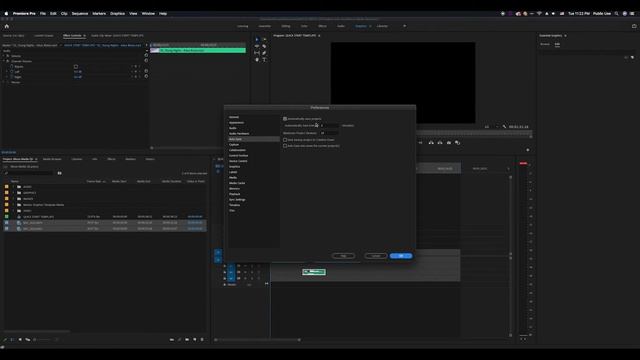
Task: Toggle the stopwatch for the Right parameter
Action: [x=11, y=77]
